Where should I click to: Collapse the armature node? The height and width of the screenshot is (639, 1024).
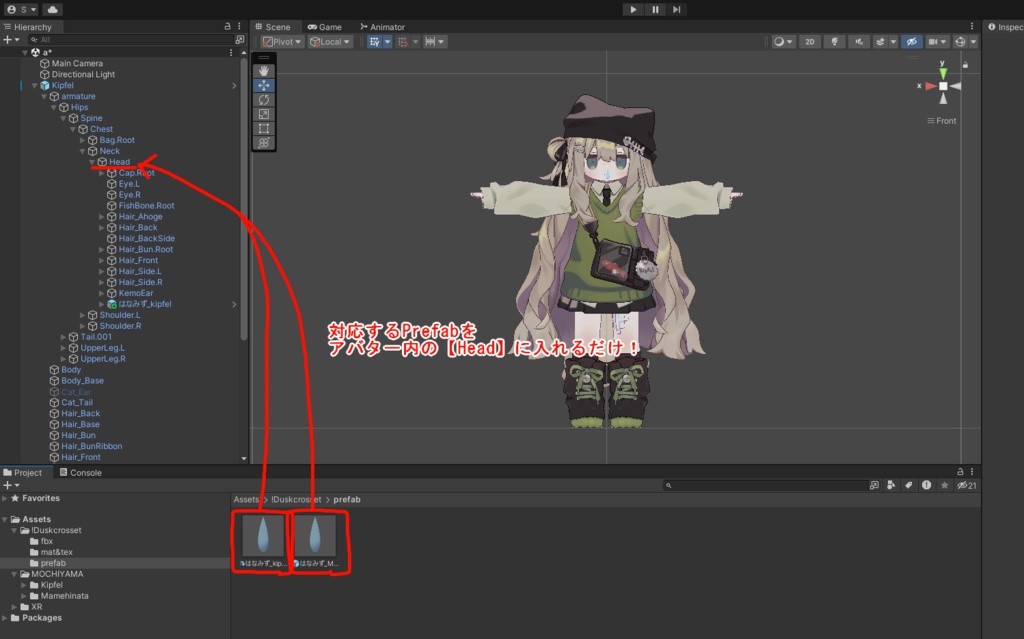[x=44, y=97]
